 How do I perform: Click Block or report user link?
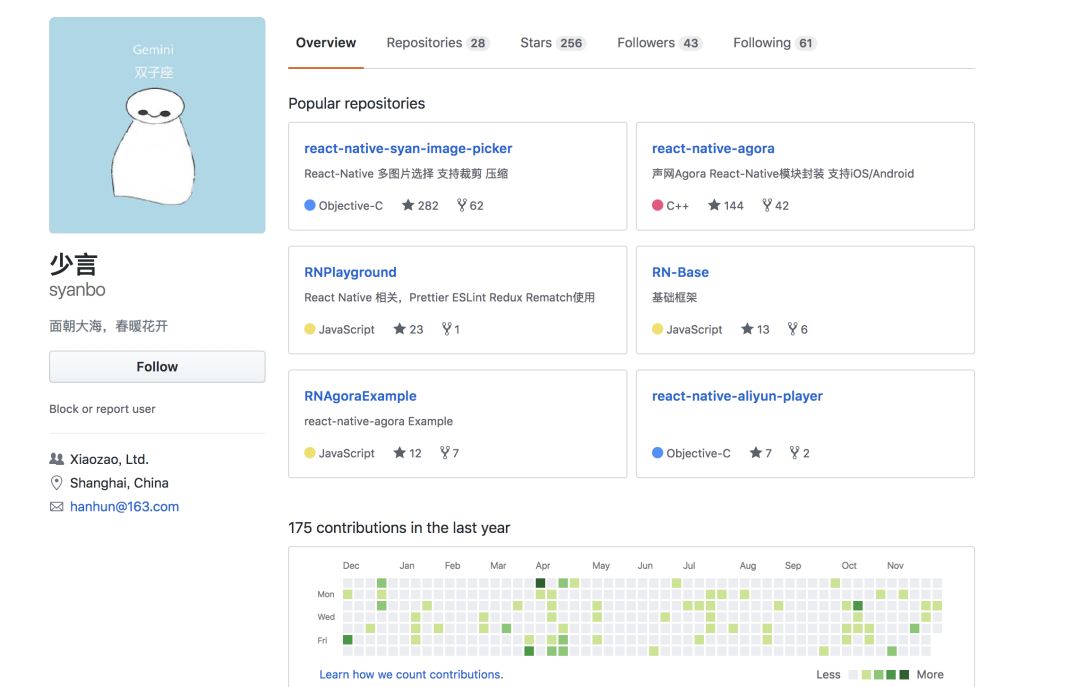[102, 409]
